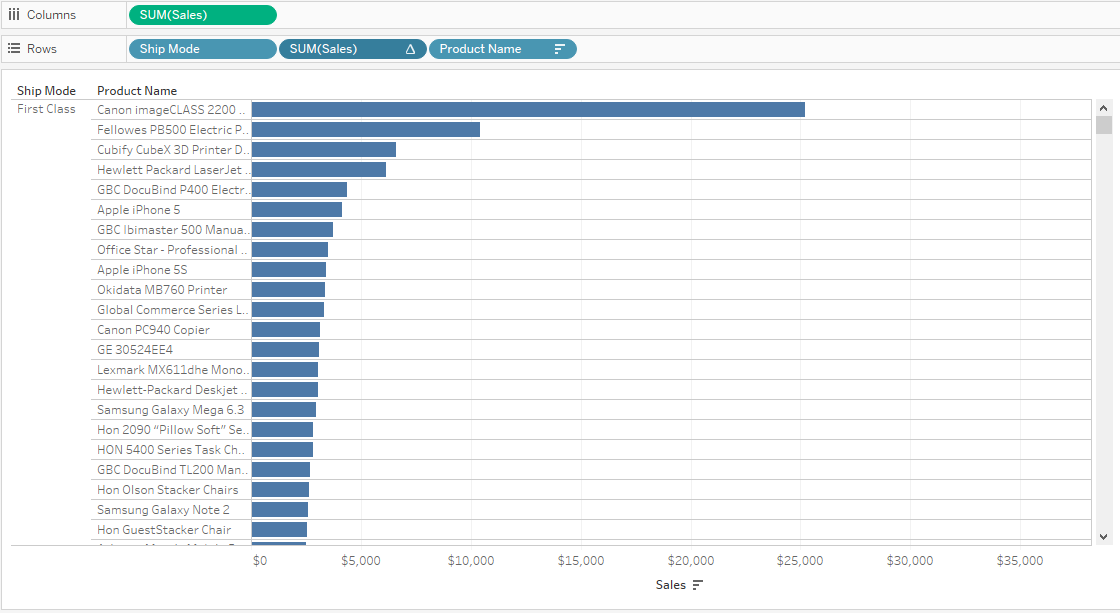
Task: Click the scroll down arrow of the chart
Action: (1104, 536)
